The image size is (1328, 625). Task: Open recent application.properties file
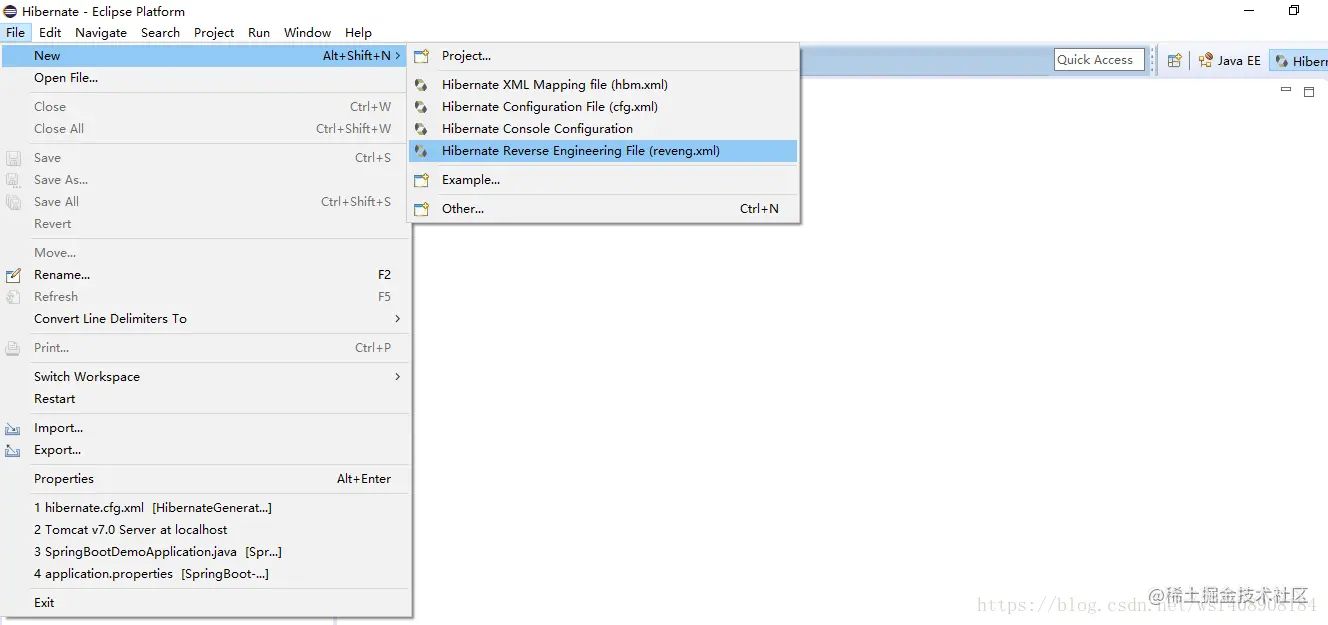coord(206,573)
